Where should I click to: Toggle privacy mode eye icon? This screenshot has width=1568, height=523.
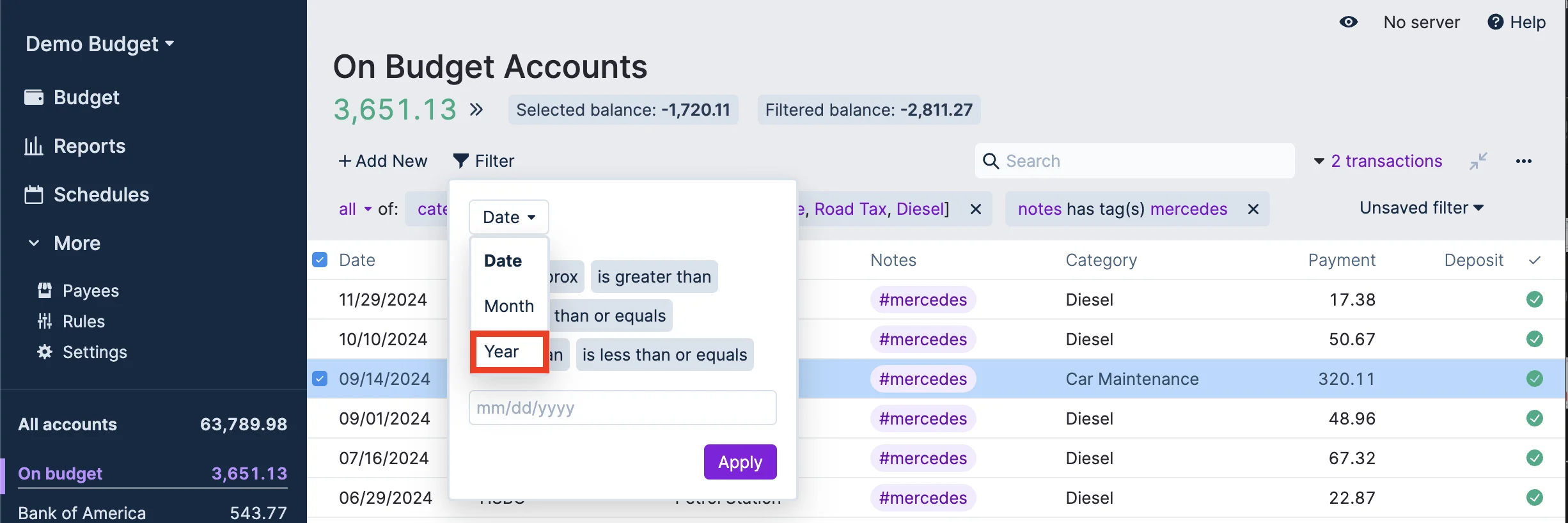tap(1348, 22)
